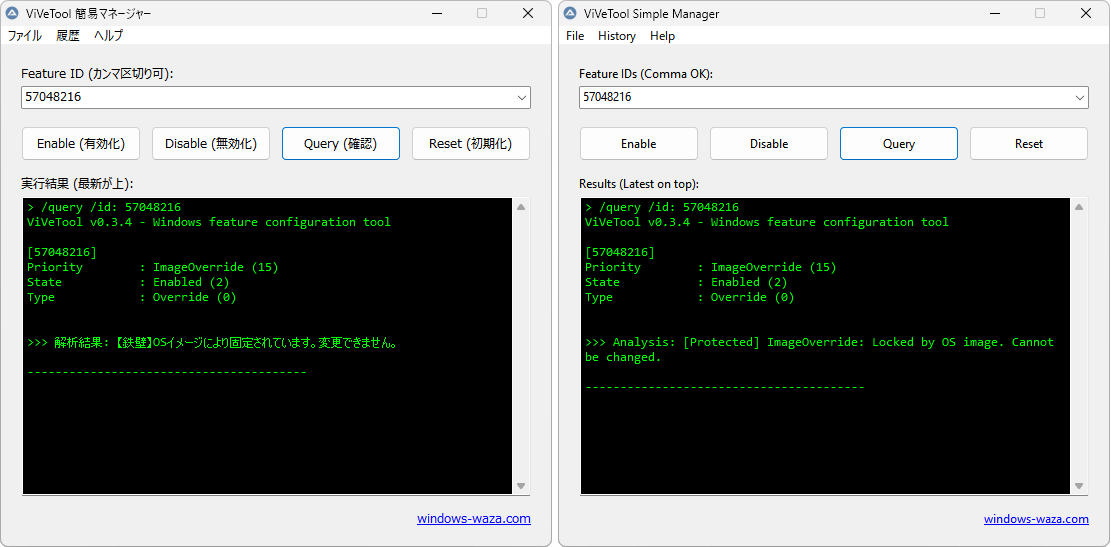
Task: Click Reset in the English Simple Manager
Action: pyautogui.click(x=1028, y=144)
